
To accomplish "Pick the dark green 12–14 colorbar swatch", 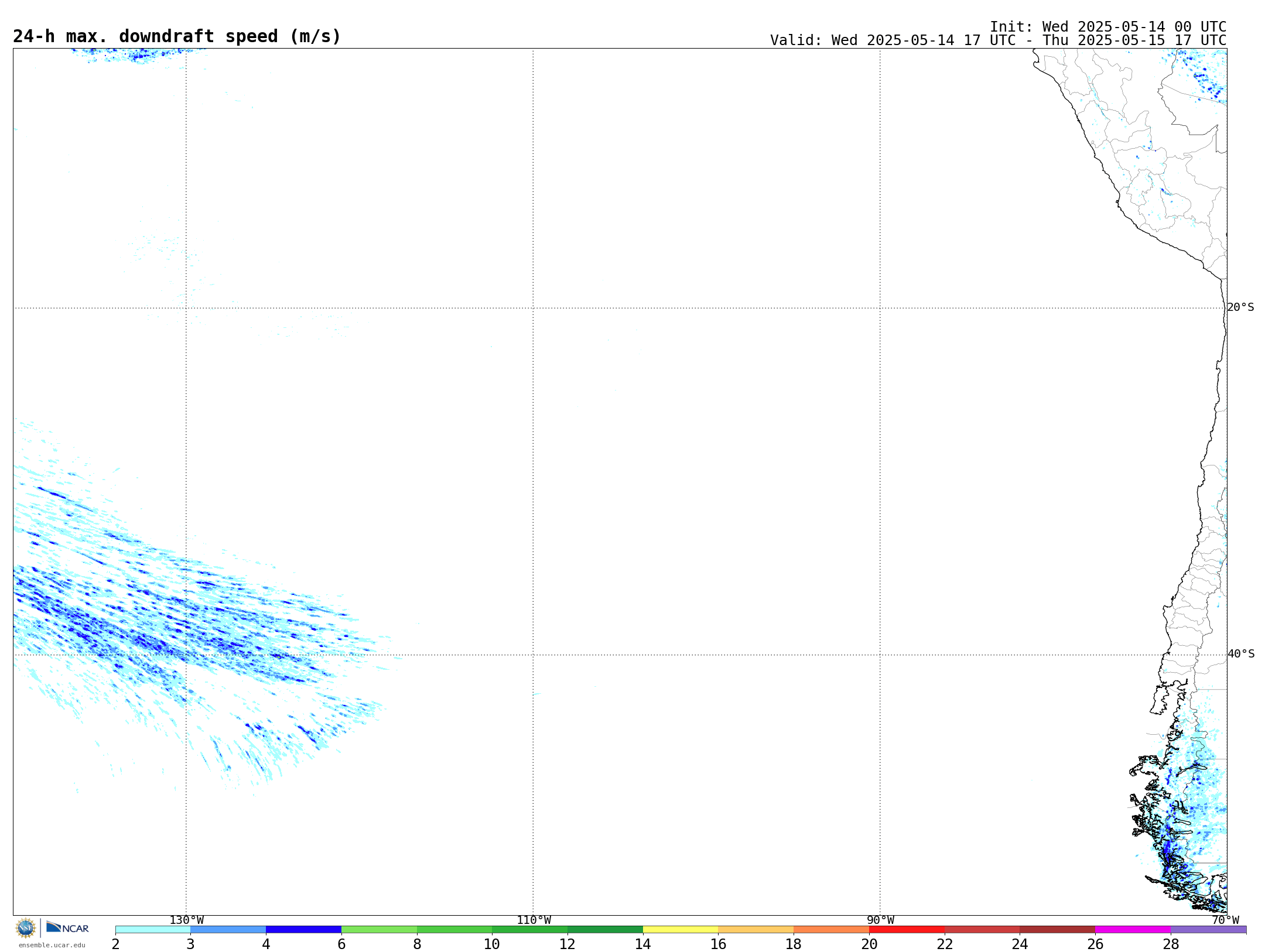I will (605, 930).
